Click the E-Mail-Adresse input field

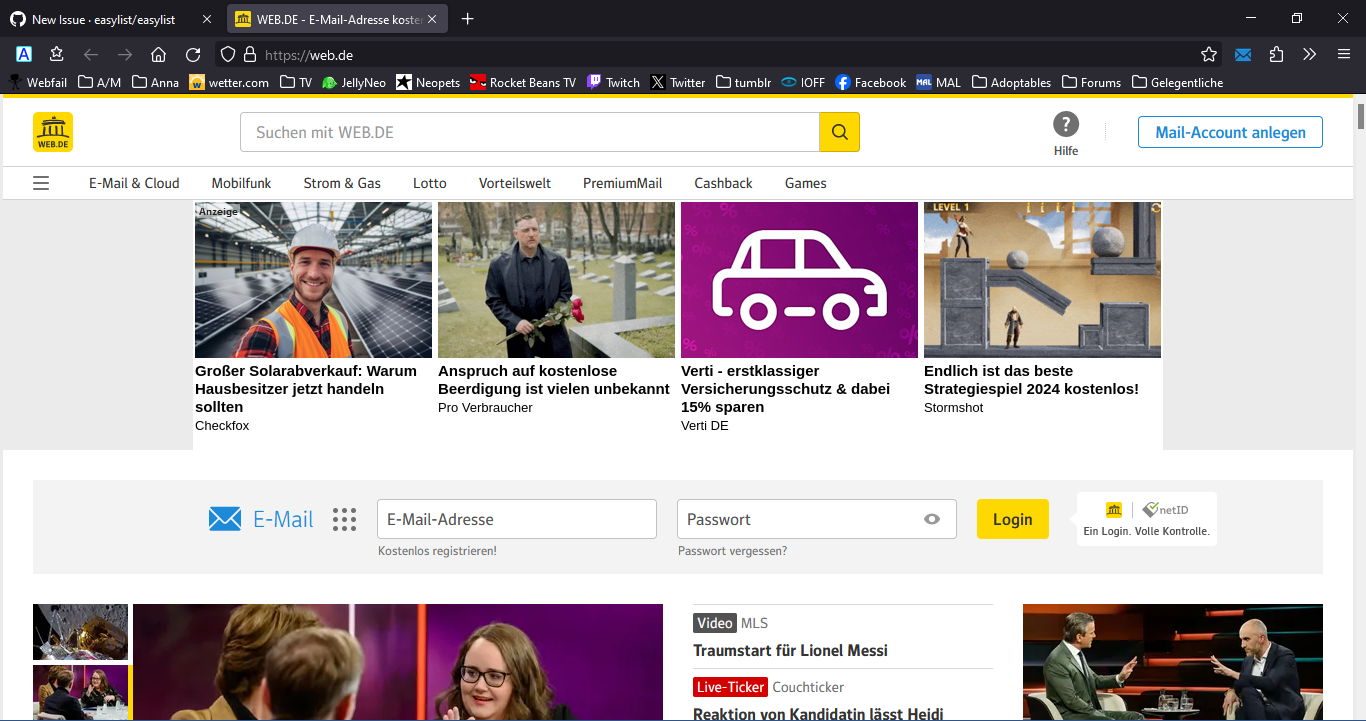[x=516, y=519]
